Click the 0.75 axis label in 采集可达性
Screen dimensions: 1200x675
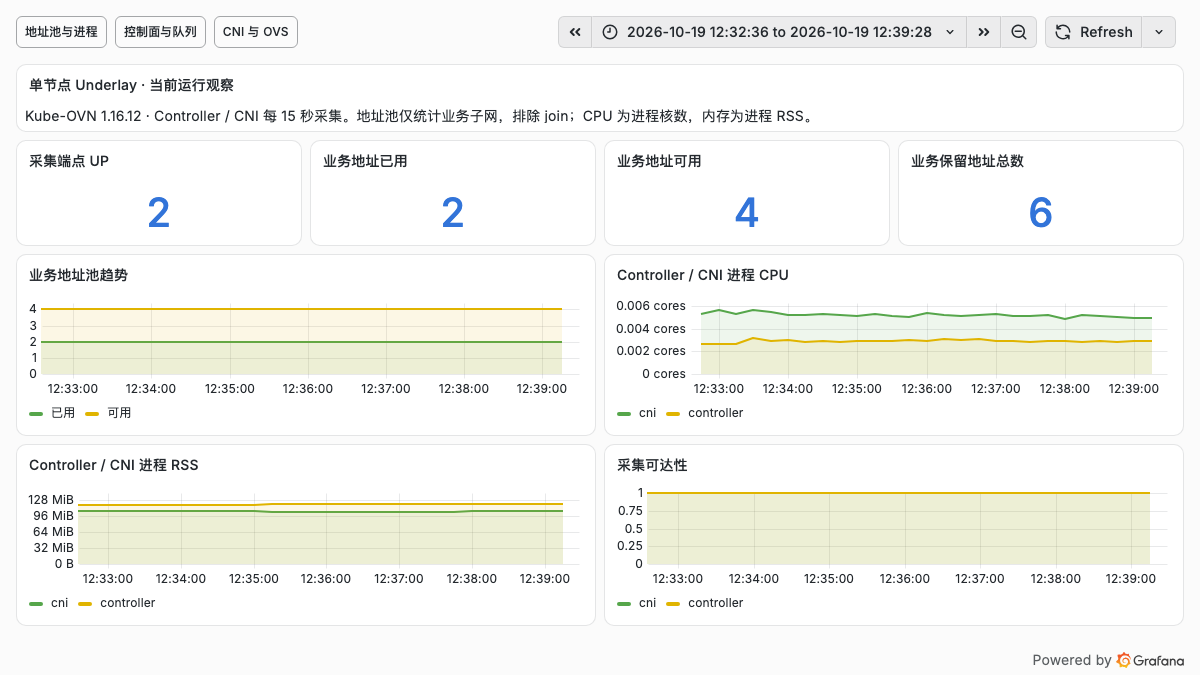tap(630, 510)
